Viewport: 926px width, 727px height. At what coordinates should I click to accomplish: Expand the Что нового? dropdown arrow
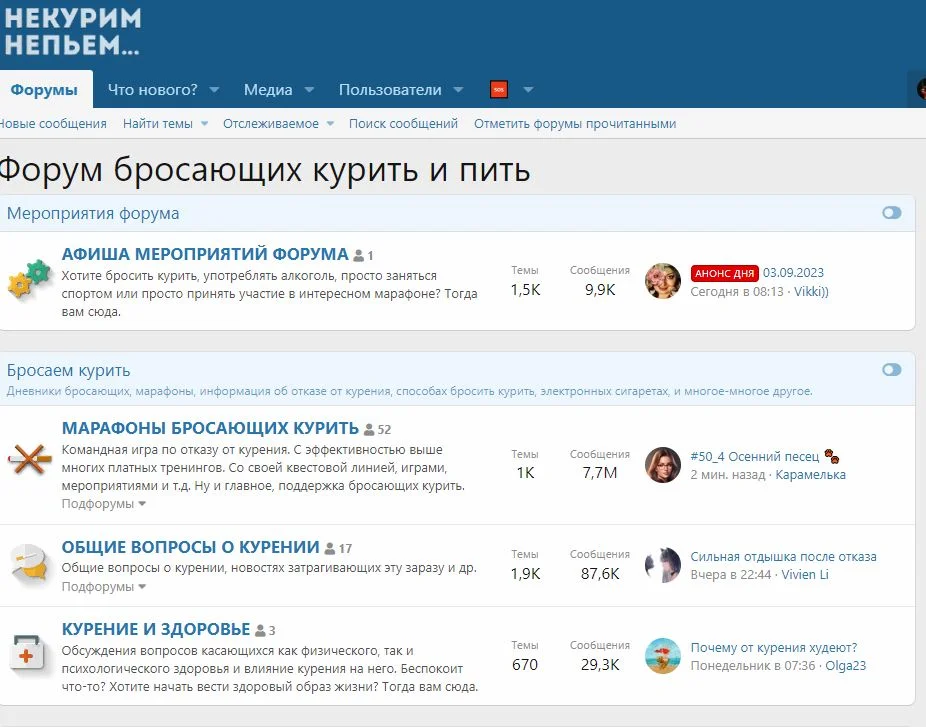pyautogui.click(x=214, y=90)
